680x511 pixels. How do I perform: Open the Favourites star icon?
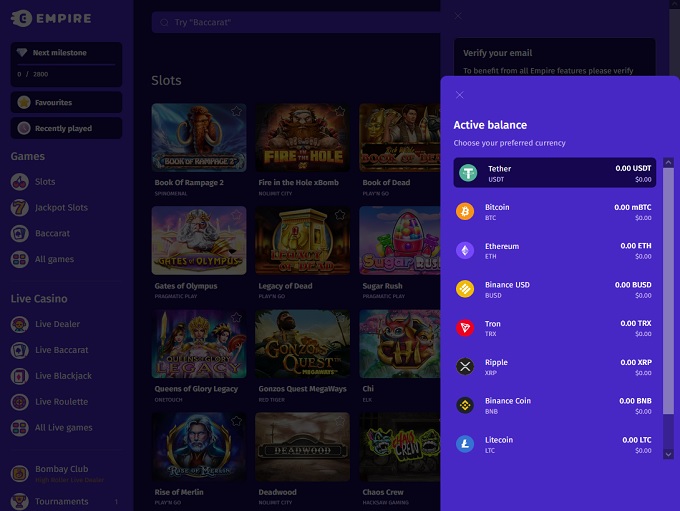coord(24,102)
